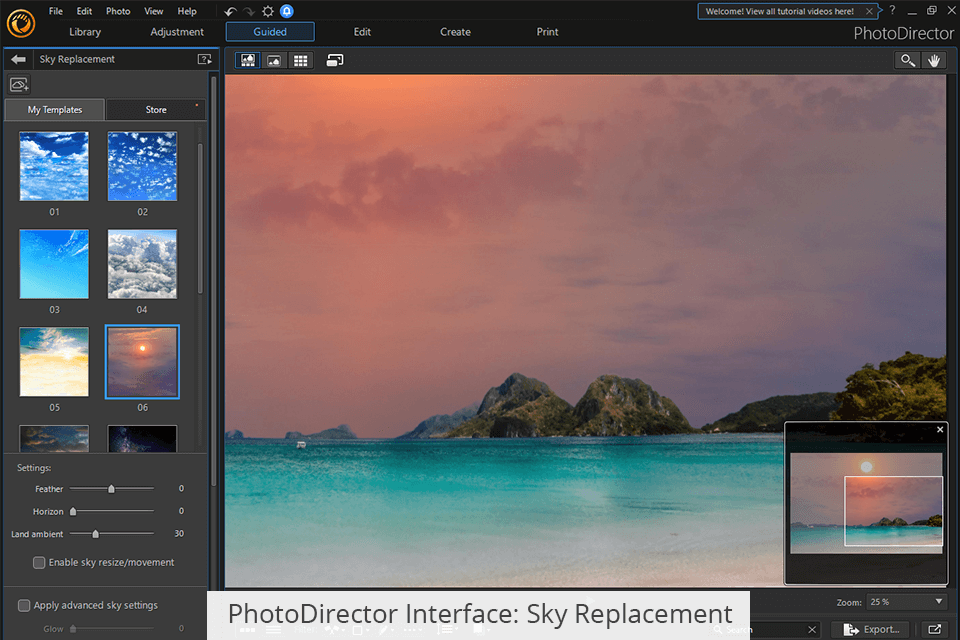Close the navigator preview window
The width and height of the screenshot is (960, 640).
point(940,429)
